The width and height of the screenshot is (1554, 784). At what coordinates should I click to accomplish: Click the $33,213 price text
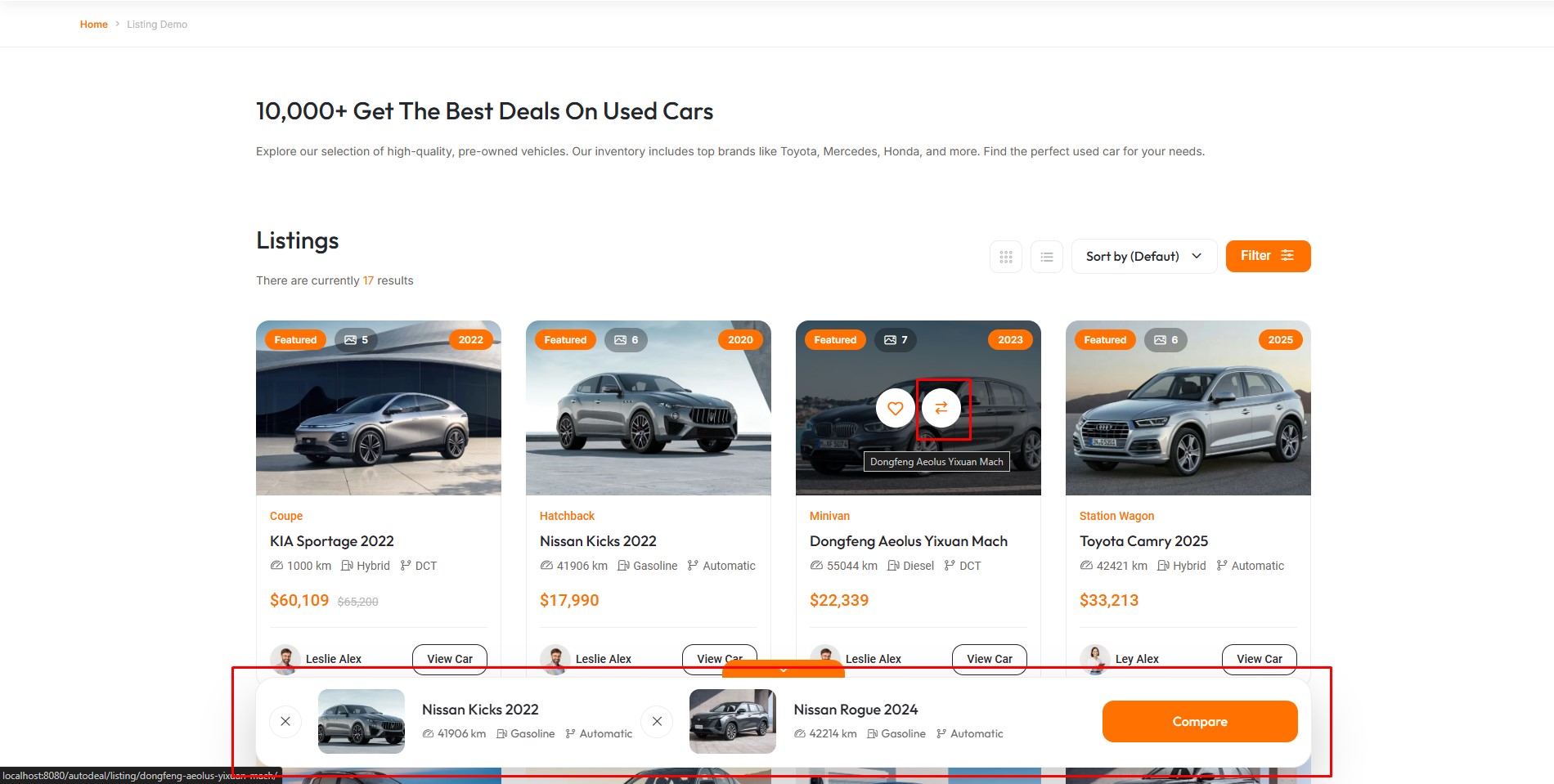click(1109, 601)
